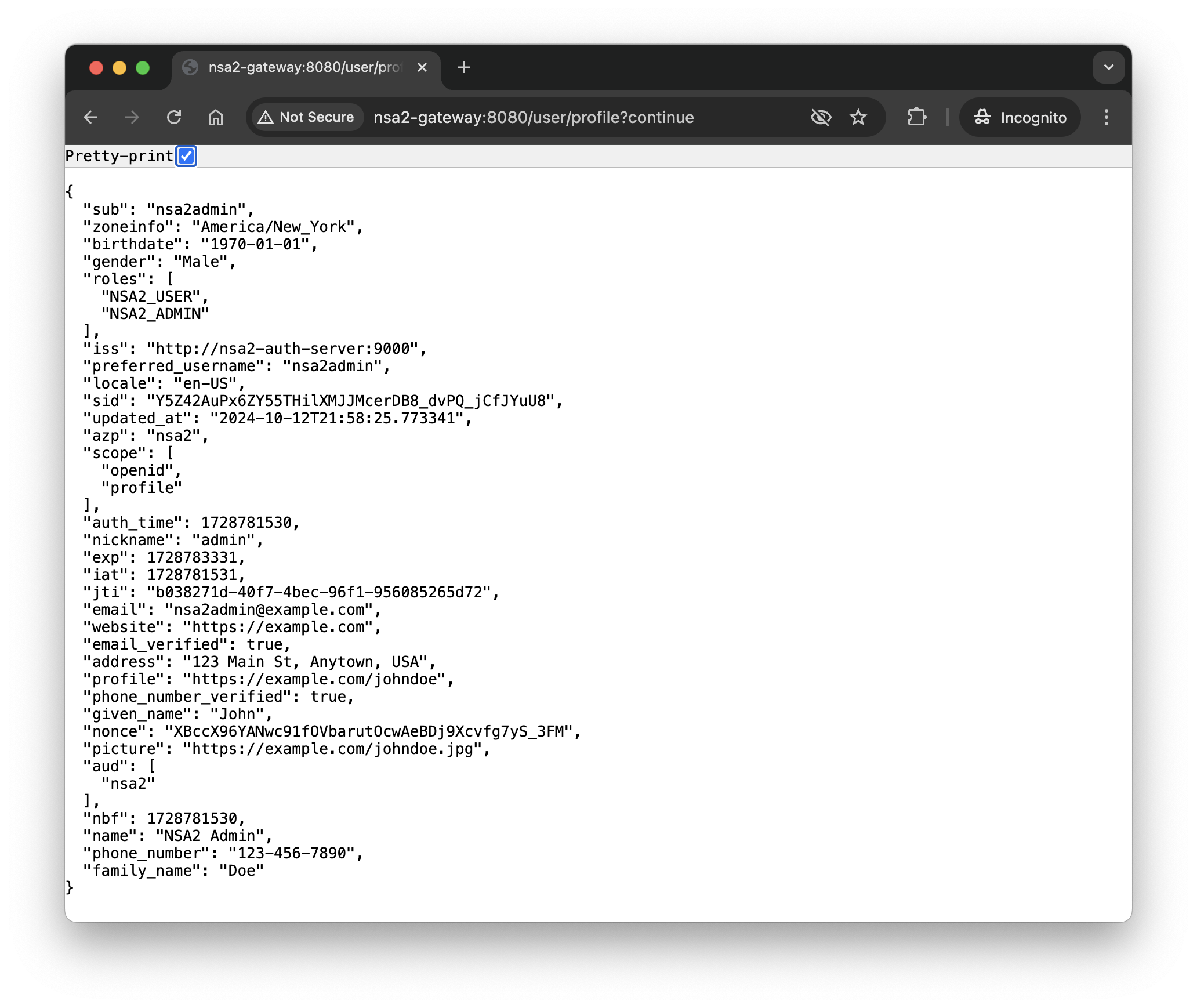Open the Chrome three-dot menu

(x=1107, y=118)
